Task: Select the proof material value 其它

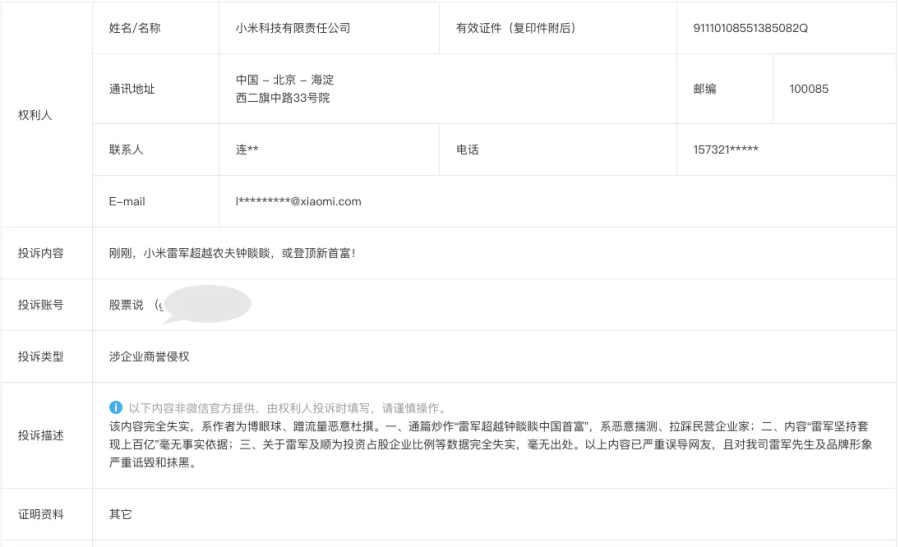Action: click(121, 514)
